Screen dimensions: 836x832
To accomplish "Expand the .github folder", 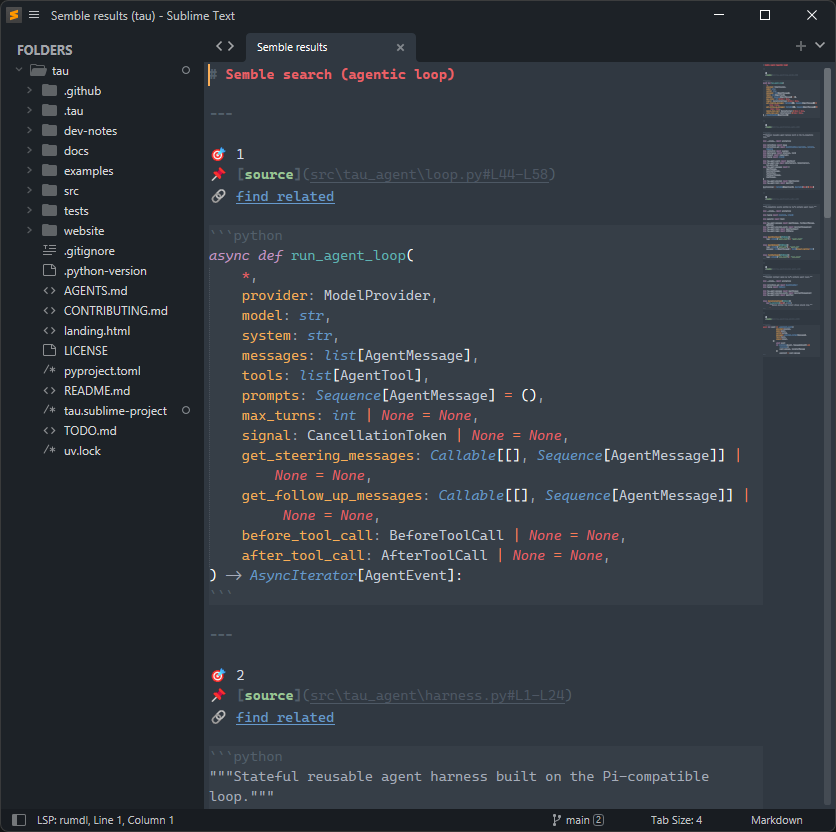I will (x=29, y=90).
